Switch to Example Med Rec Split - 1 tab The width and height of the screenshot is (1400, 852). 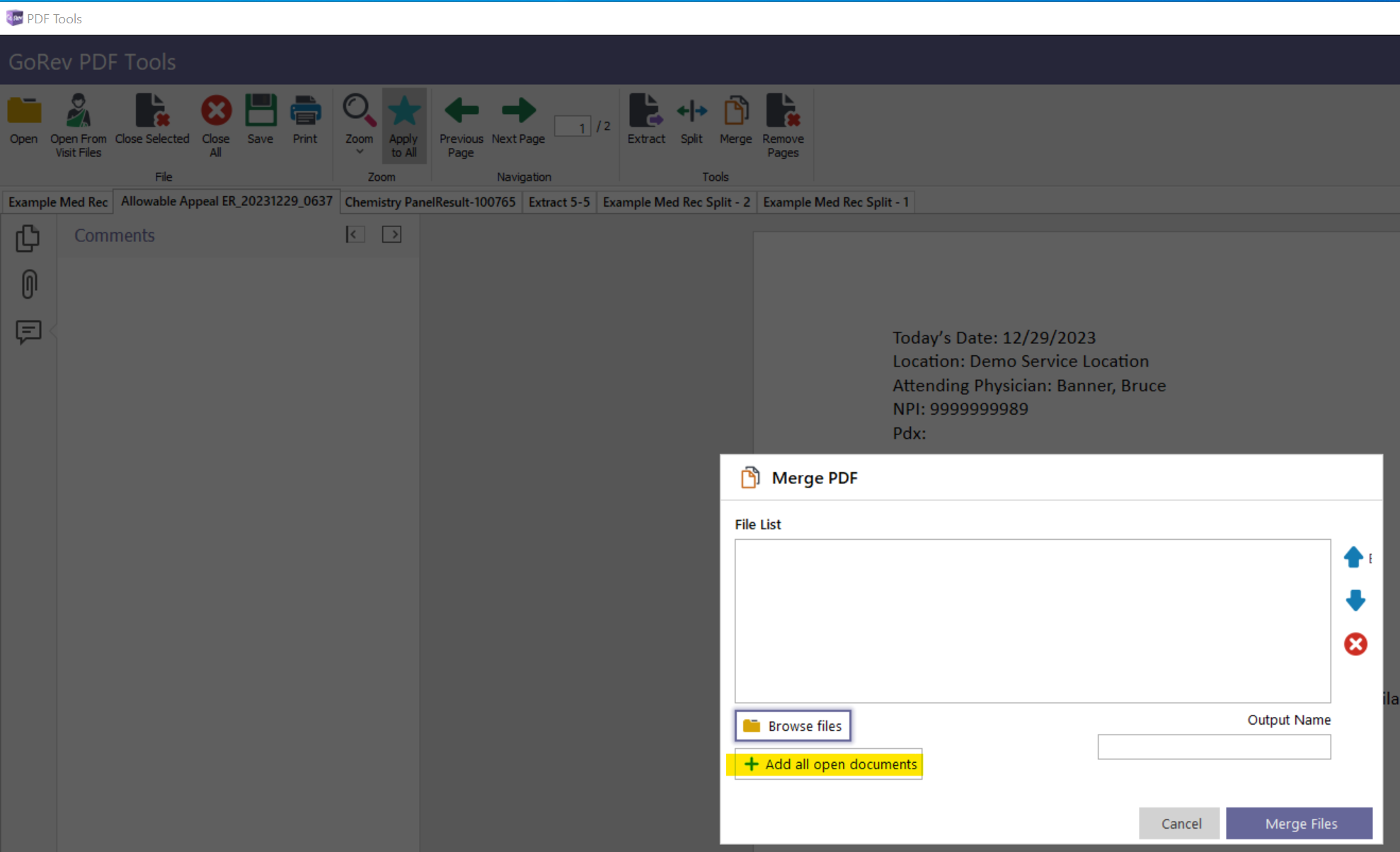(x=836, y=202)
